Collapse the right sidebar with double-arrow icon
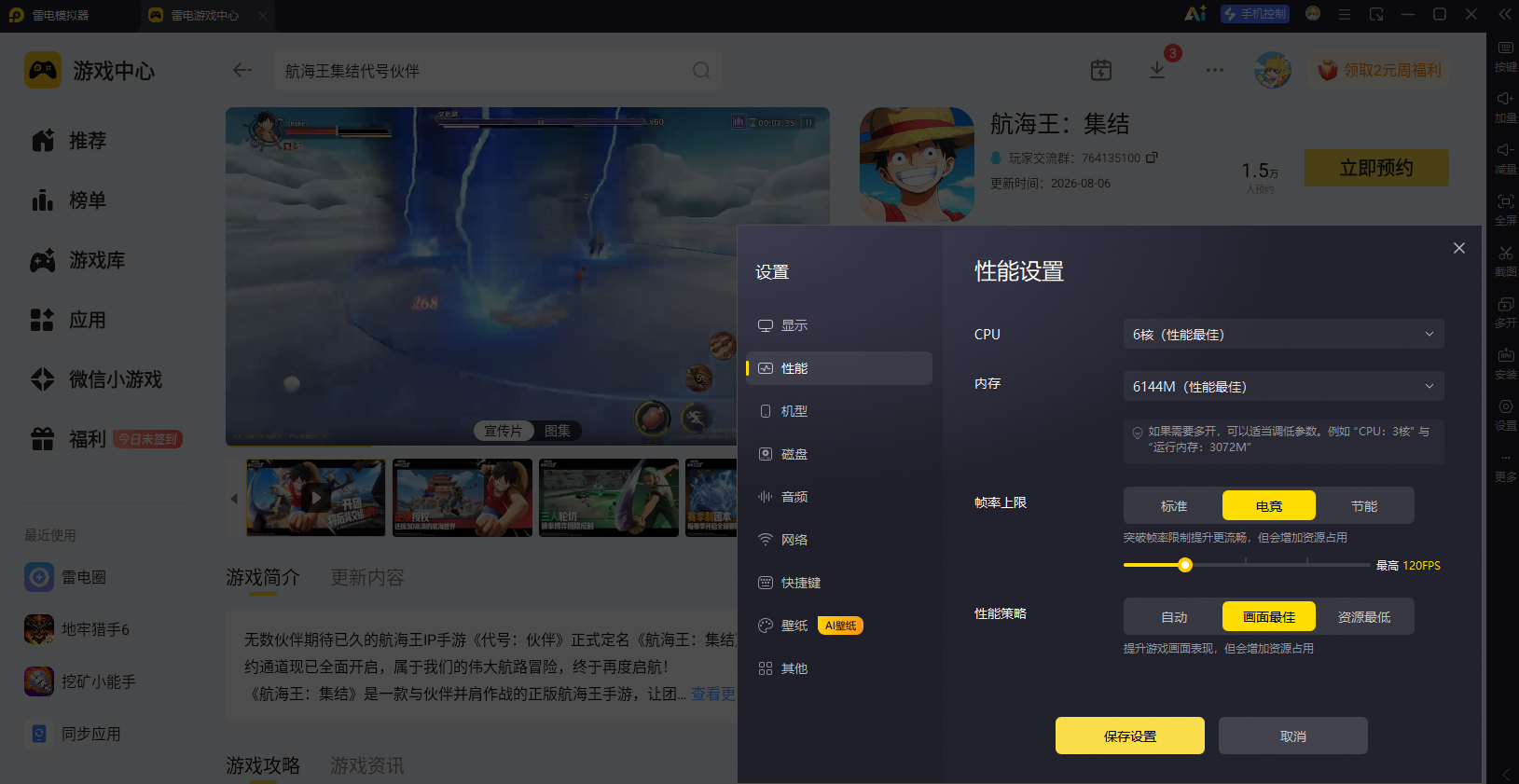This screenshot has width=1519, height=784. coord(1504,14)
